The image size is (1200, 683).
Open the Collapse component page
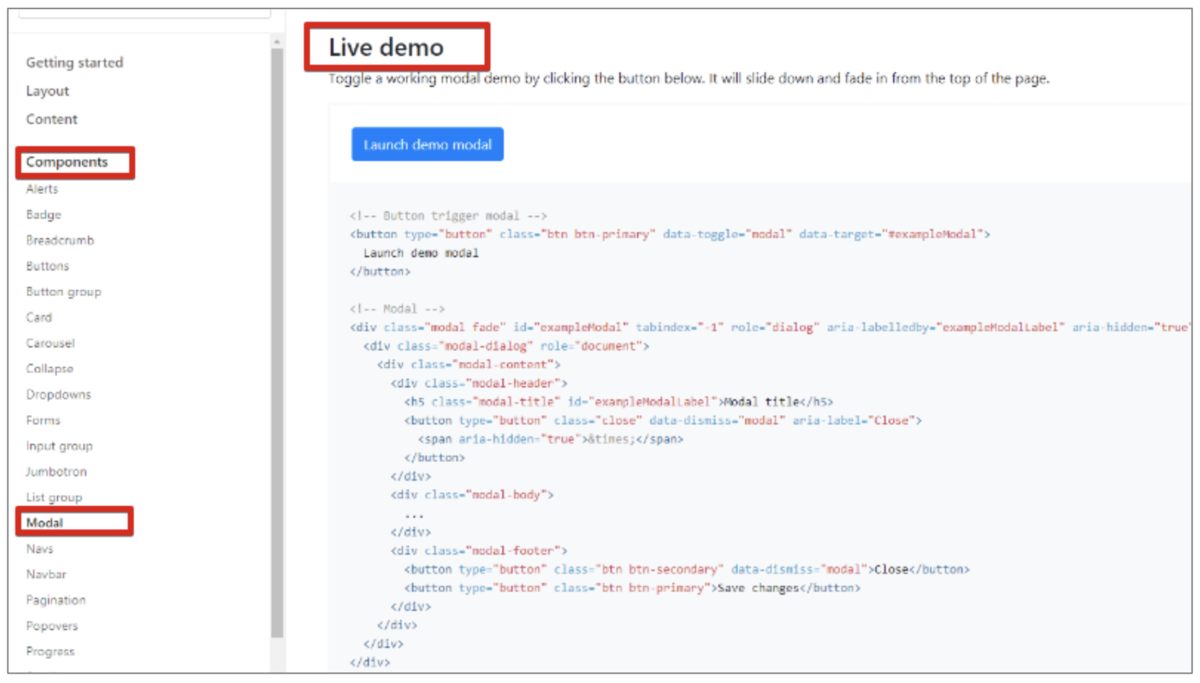pyautogui.click(x=50, y=369)
